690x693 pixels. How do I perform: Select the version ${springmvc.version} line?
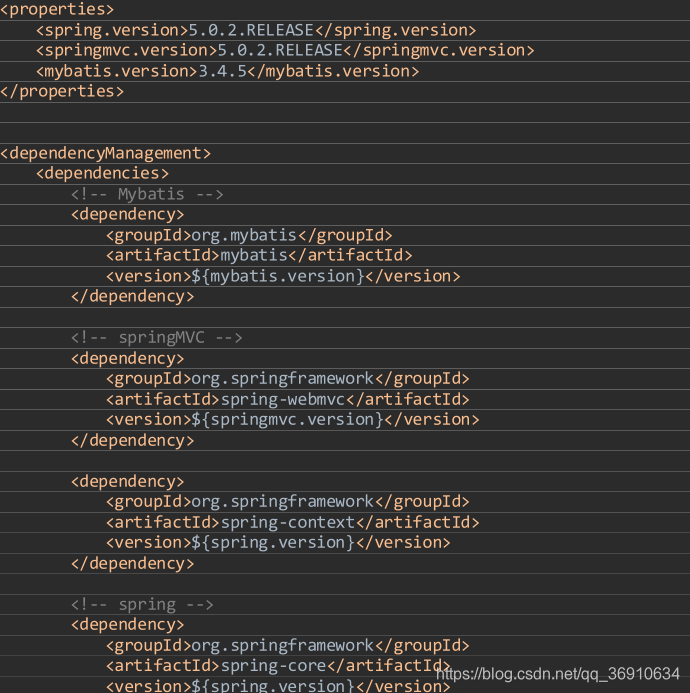point(293,419)
